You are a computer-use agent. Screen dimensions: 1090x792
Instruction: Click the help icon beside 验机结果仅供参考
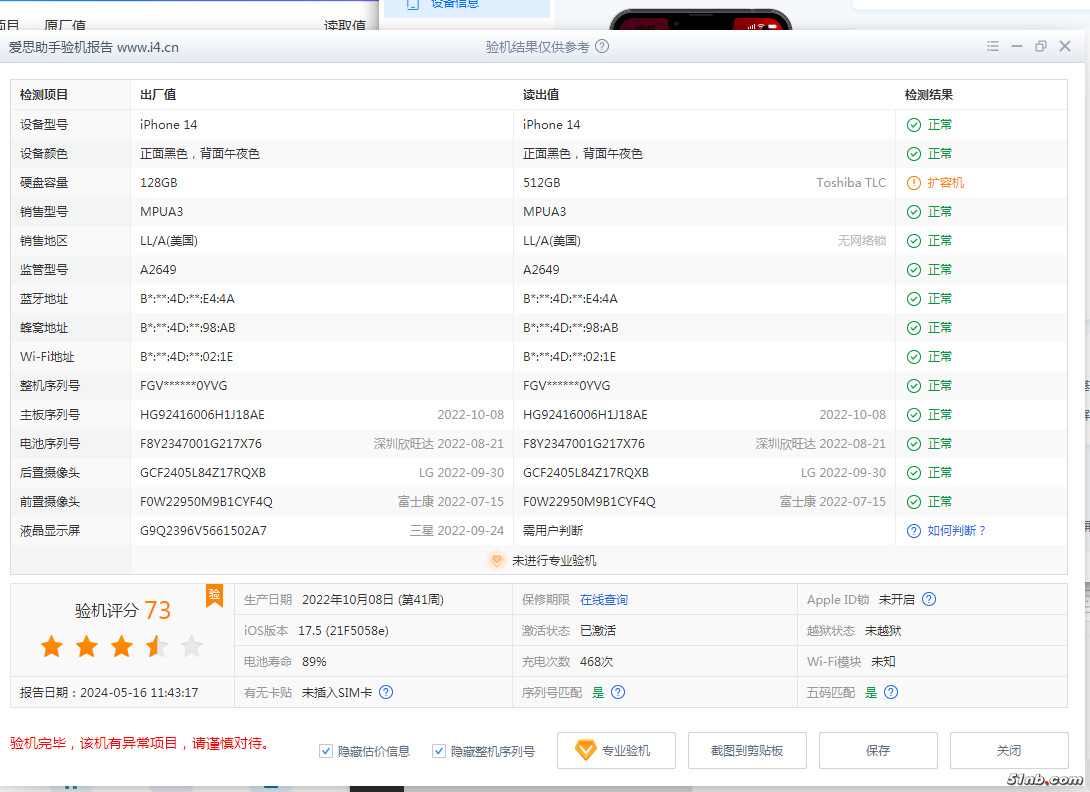click(x=602, y=47)
